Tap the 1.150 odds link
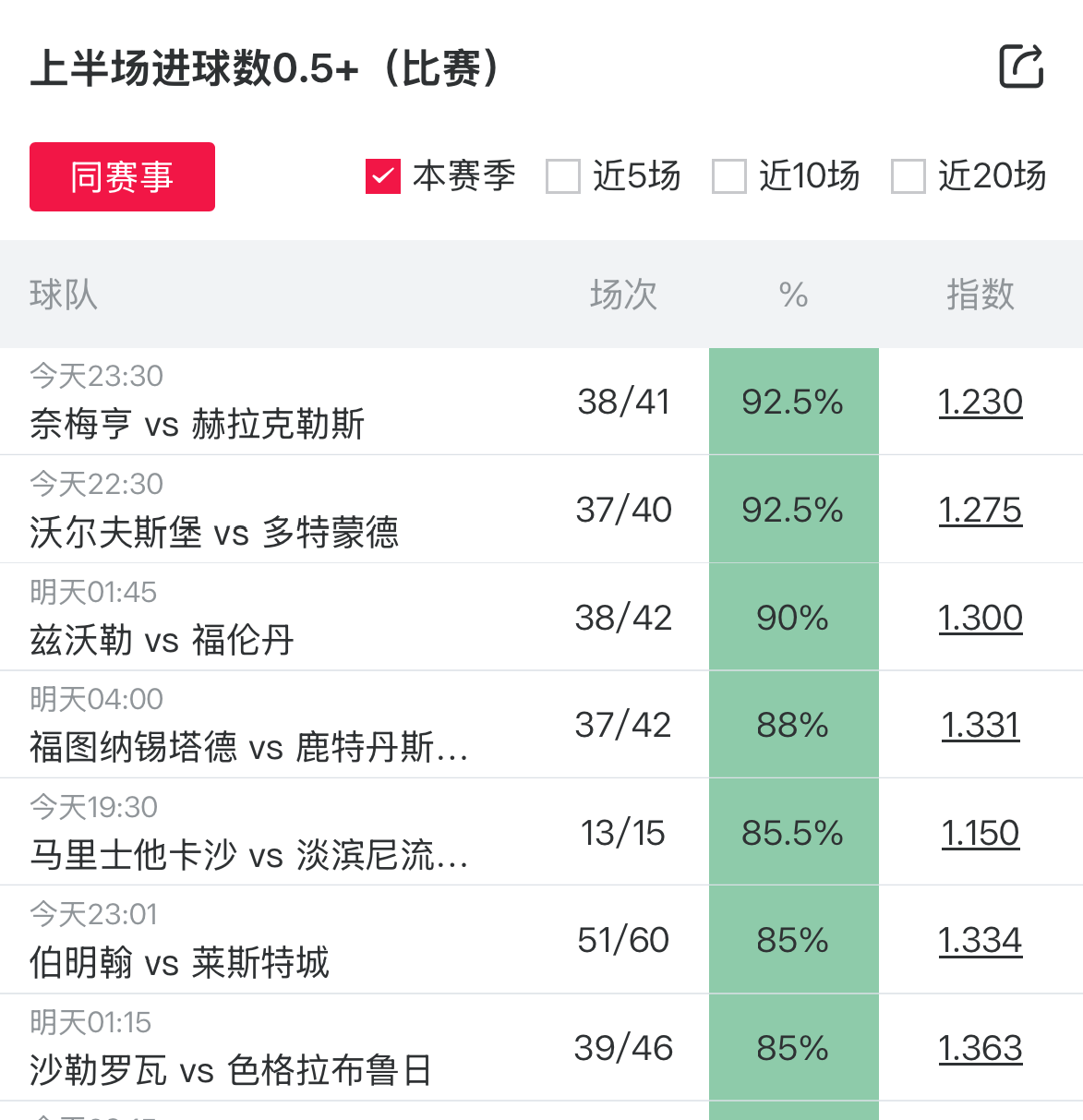 (980, 833)
